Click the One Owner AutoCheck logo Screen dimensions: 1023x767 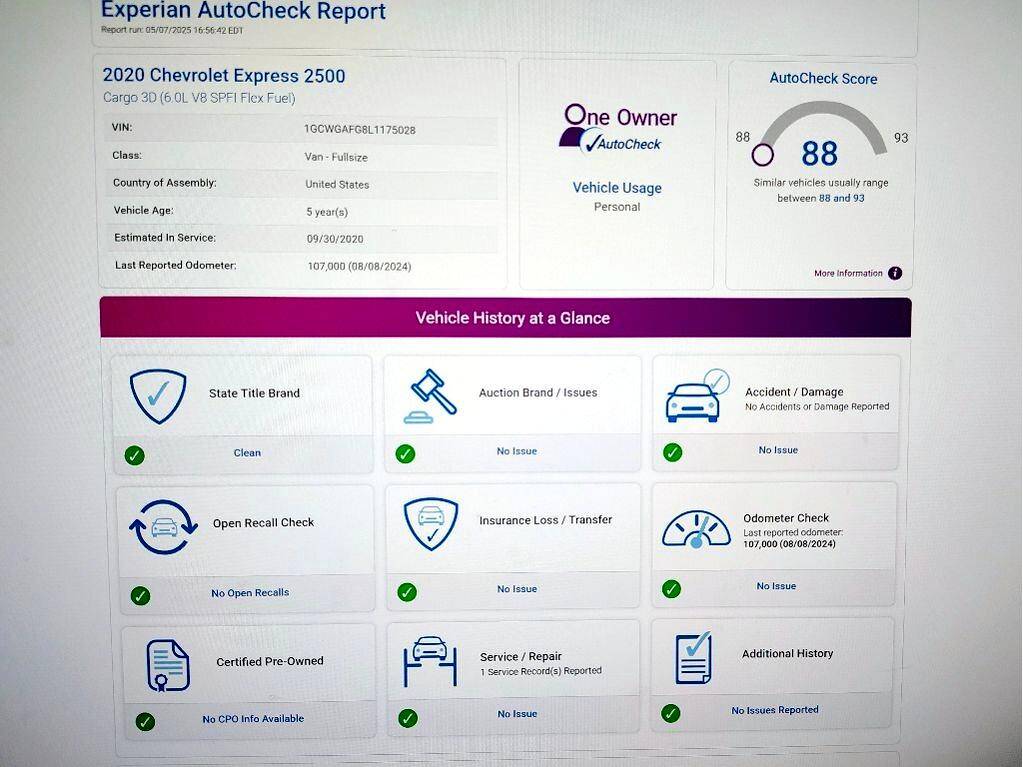(617, 128)
